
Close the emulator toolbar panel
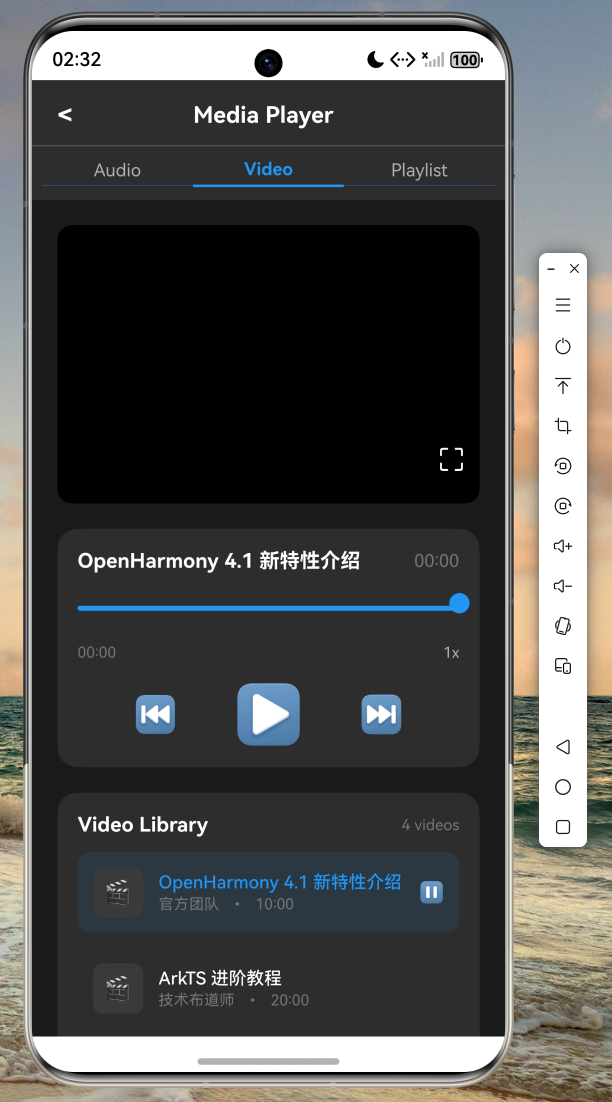coord(574,268)
